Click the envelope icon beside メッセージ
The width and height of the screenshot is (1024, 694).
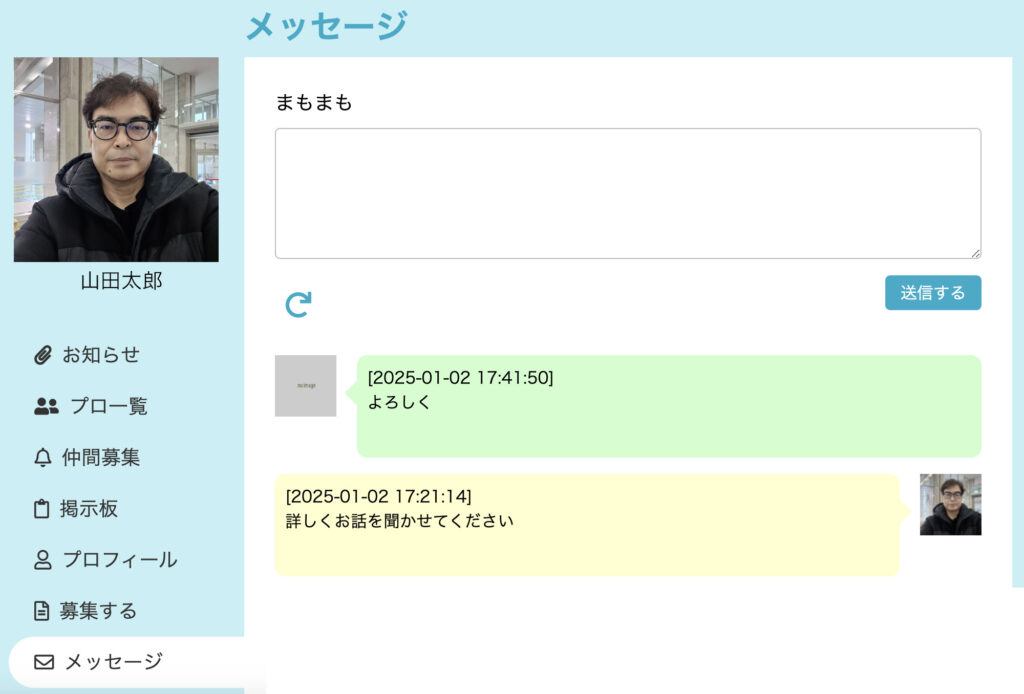[44, 662]
